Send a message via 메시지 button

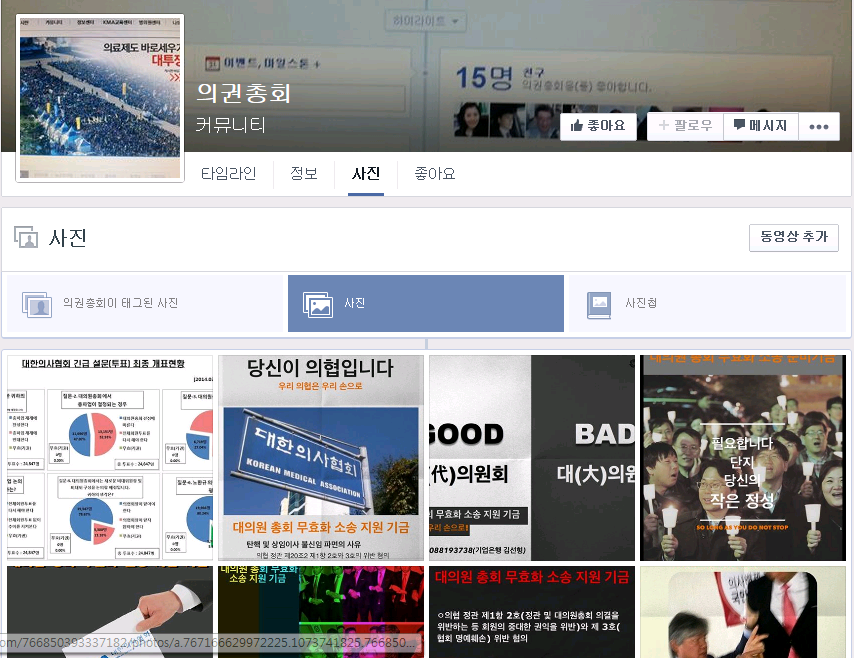(761, 126)
